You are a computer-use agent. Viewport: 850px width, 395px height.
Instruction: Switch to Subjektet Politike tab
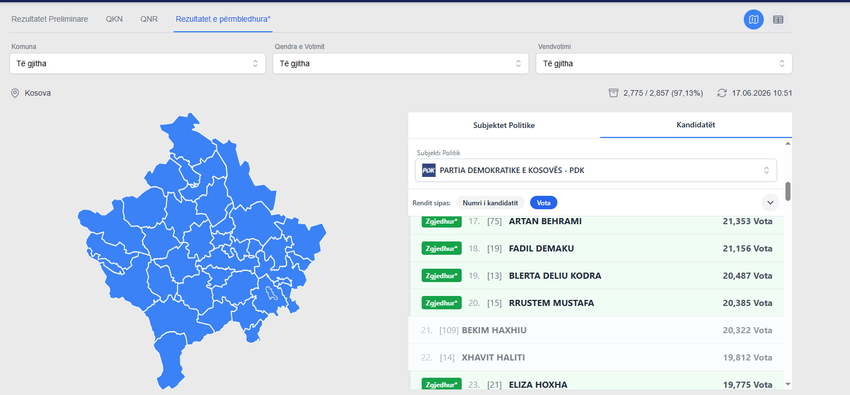tap(504, 125)
